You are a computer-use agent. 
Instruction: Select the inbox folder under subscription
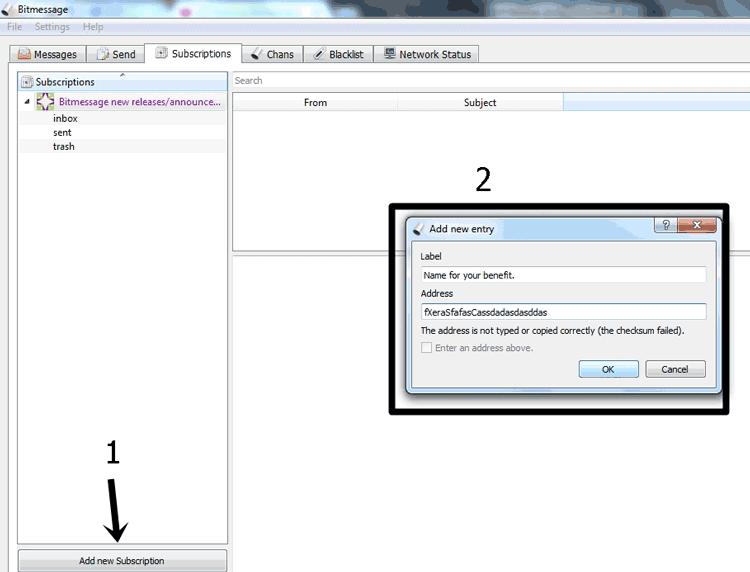point(65,118)
